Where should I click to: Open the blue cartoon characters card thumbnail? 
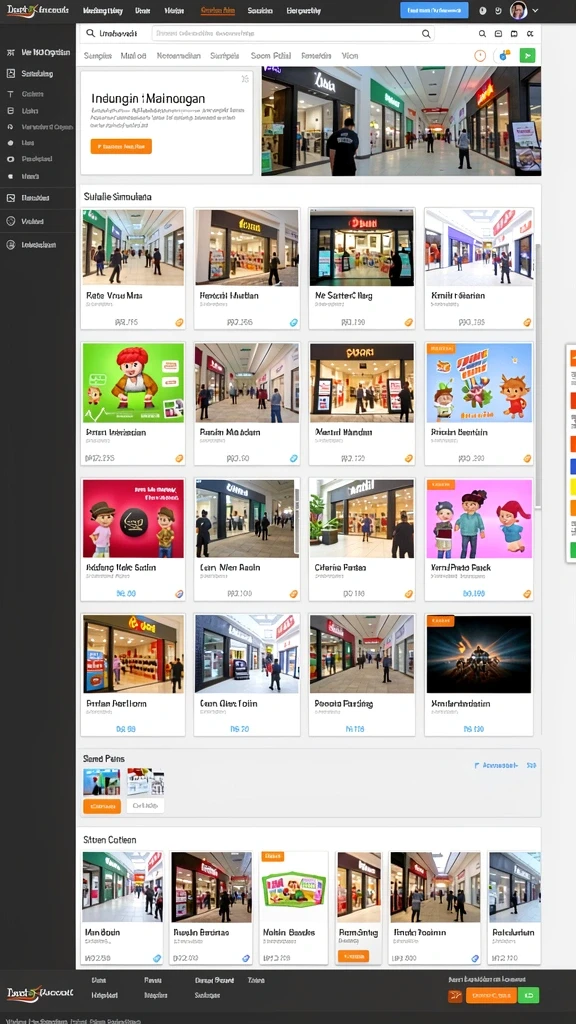coord(479,383)
